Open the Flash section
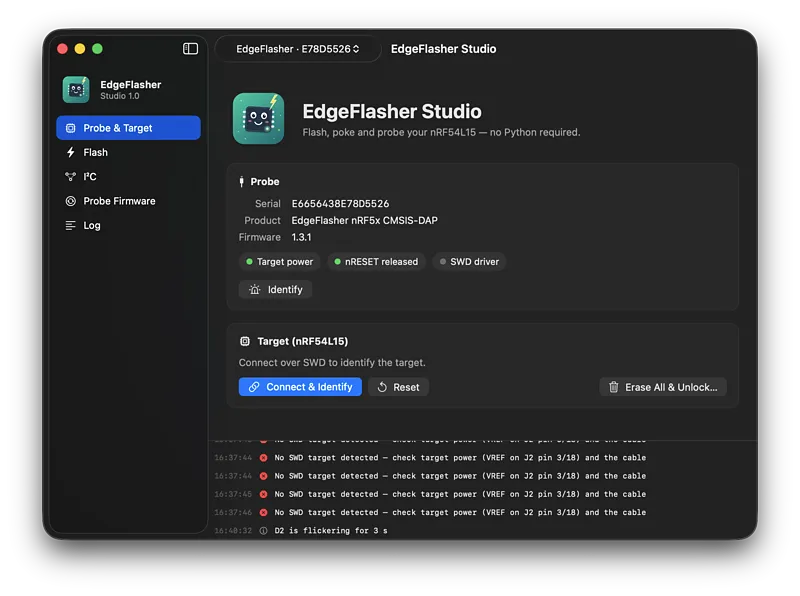Viewport: 800px width, 596px height. coord(129,152)
